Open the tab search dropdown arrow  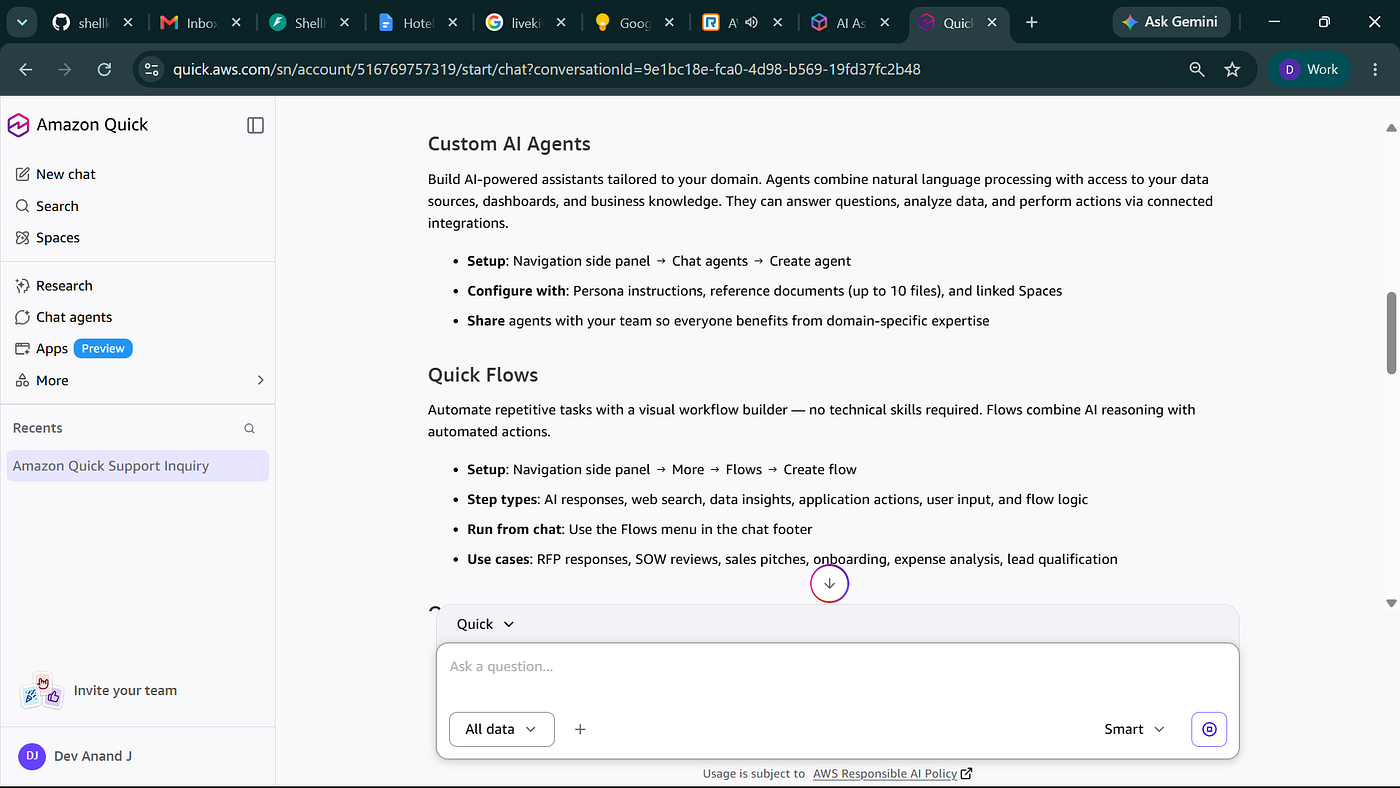point(22,22)
